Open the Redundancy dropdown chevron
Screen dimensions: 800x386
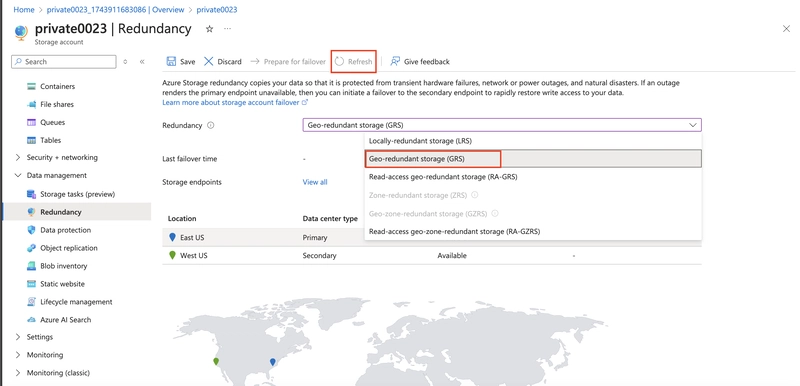coord(692,125)
